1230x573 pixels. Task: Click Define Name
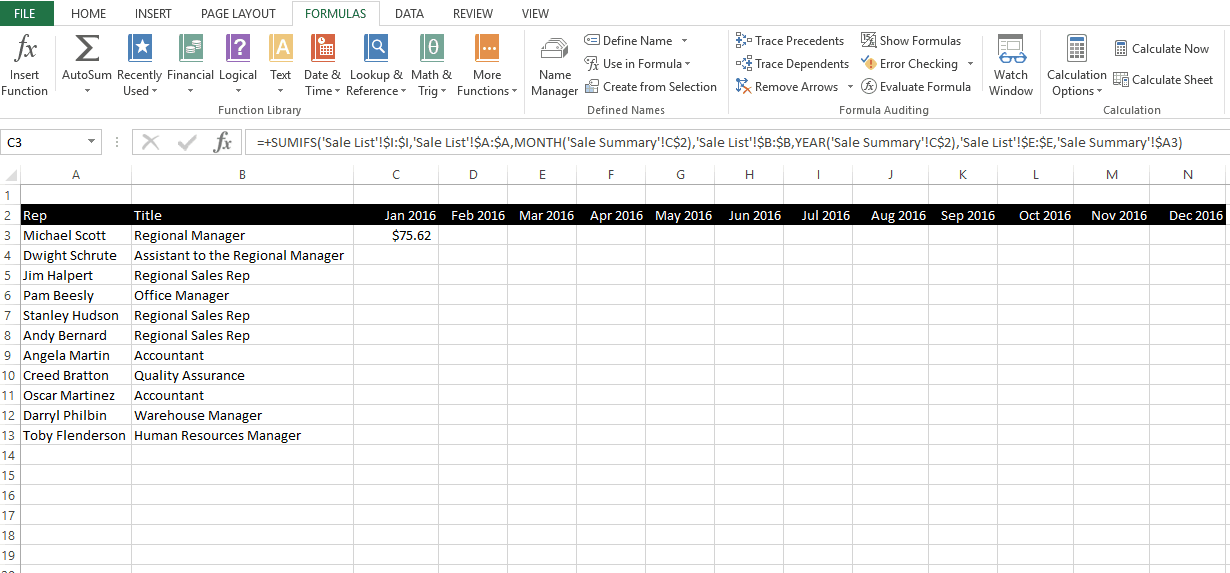pos(628,41)
